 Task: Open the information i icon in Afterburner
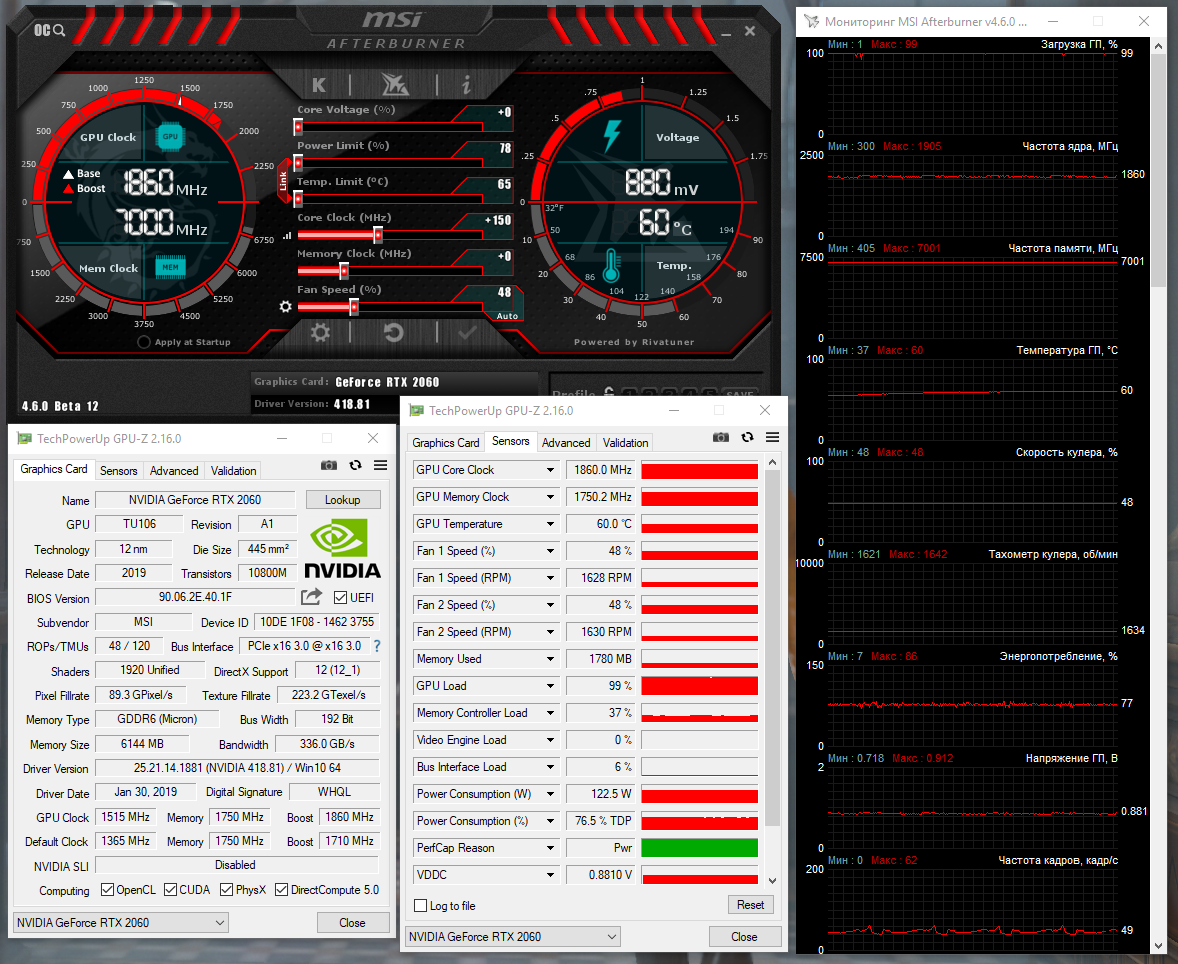pos(466,85)
